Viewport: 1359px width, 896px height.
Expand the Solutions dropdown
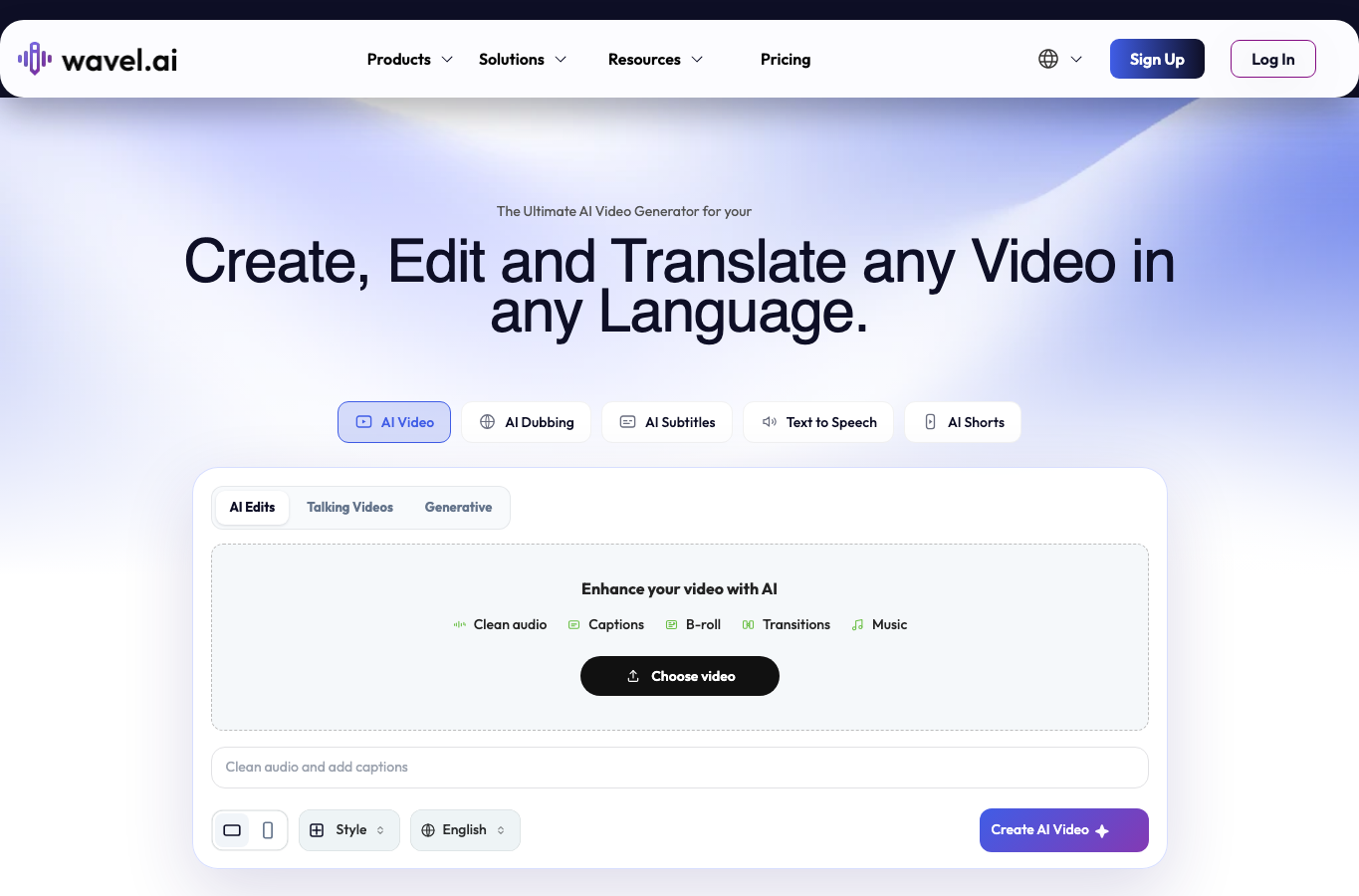[x=523, y=59]
